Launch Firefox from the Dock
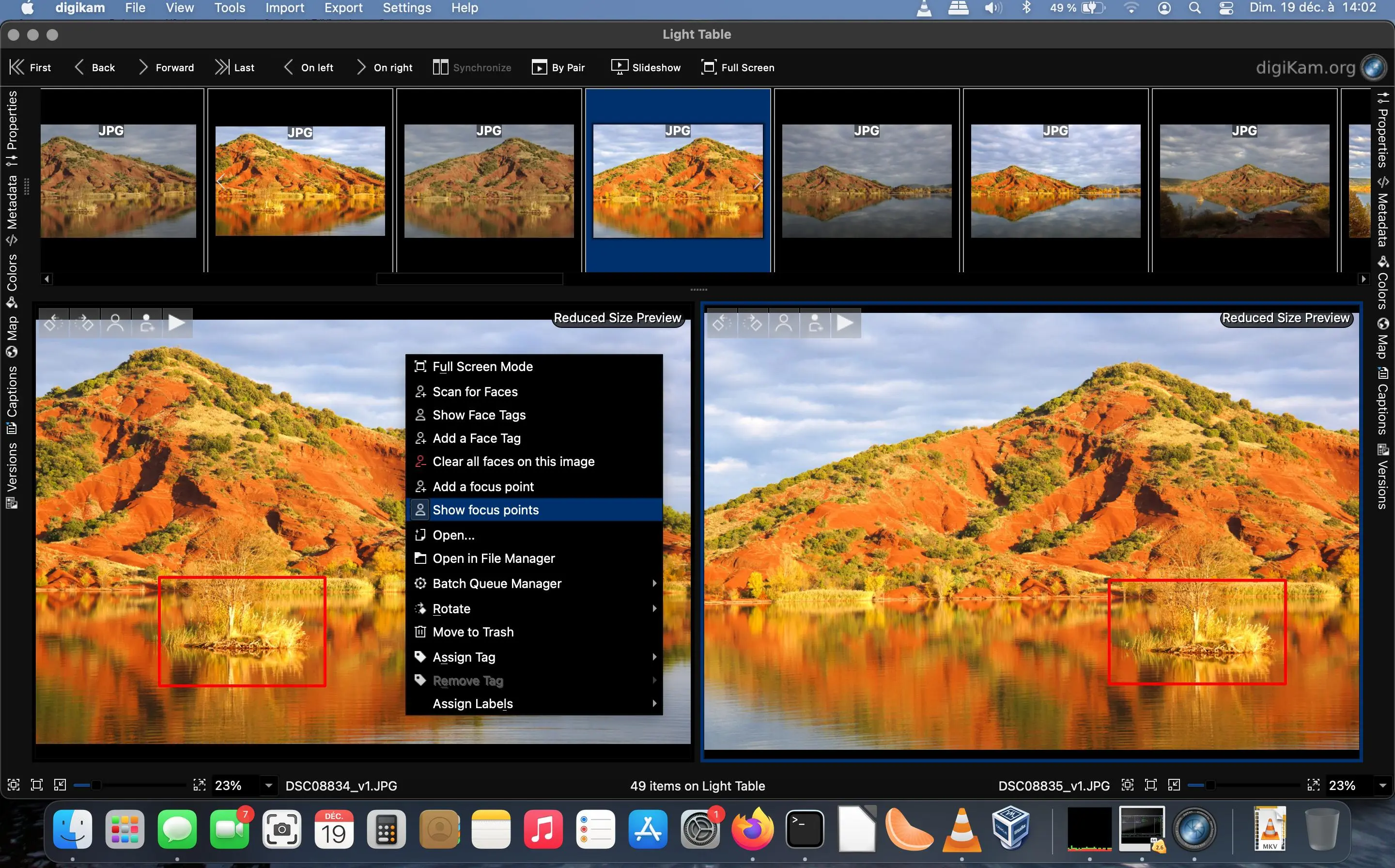The image size is (1395, 868). coord(753,830)
